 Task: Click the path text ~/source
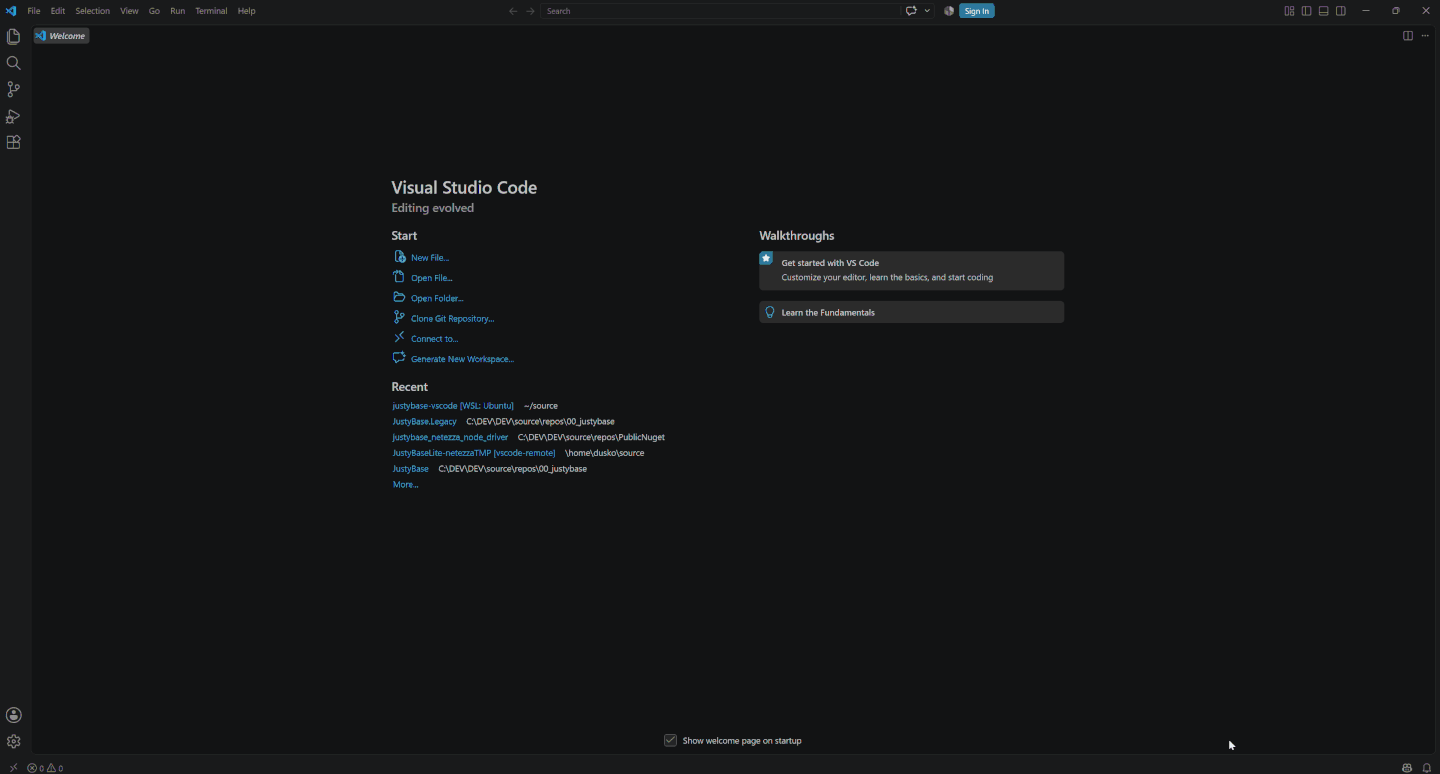[541, 406]
